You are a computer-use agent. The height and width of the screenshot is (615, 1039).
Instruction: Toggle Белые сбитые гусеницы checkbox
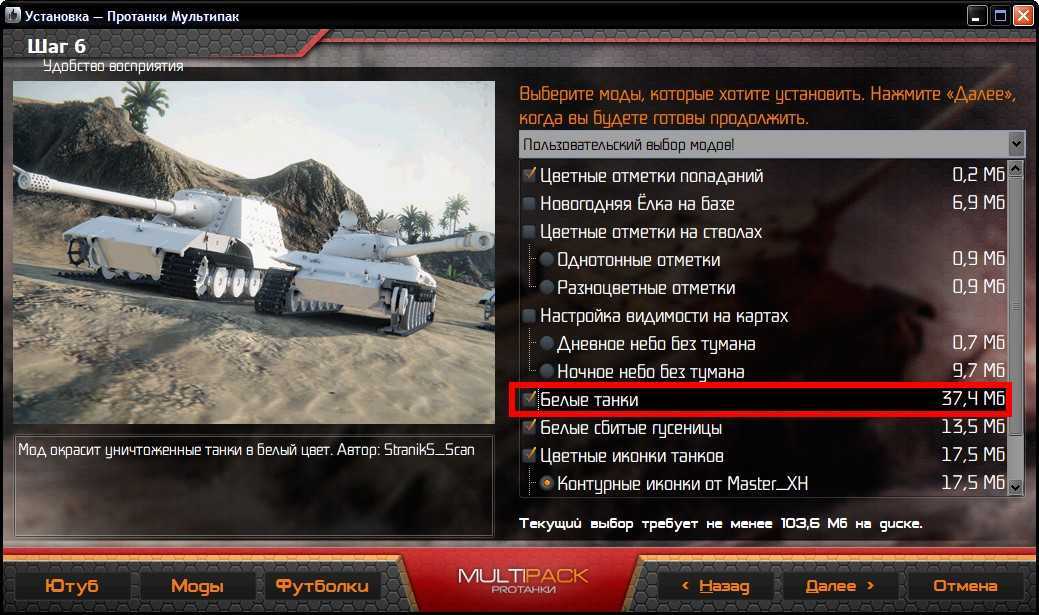click(x=529, y=427)
